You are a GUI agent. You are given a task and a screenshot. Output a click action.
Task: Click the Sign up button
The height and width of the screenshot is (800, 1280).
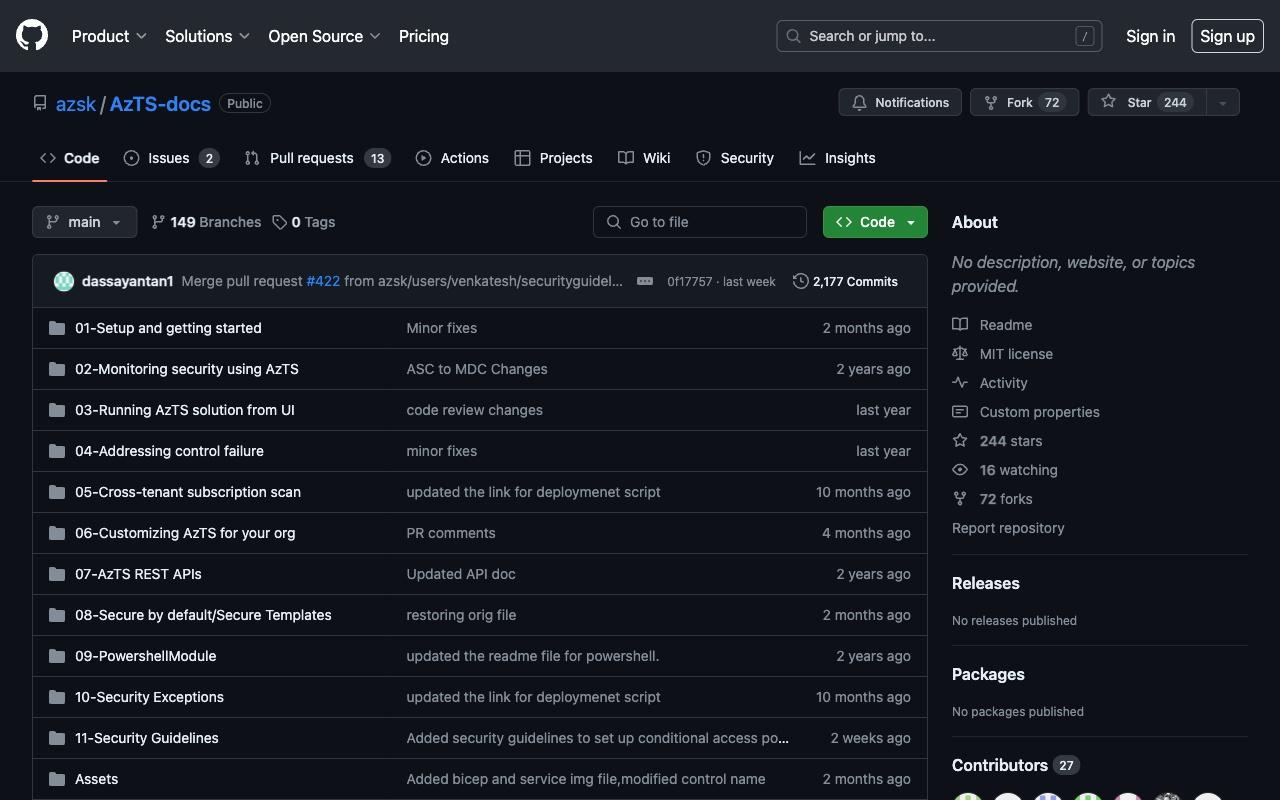tap(1227, 36)
